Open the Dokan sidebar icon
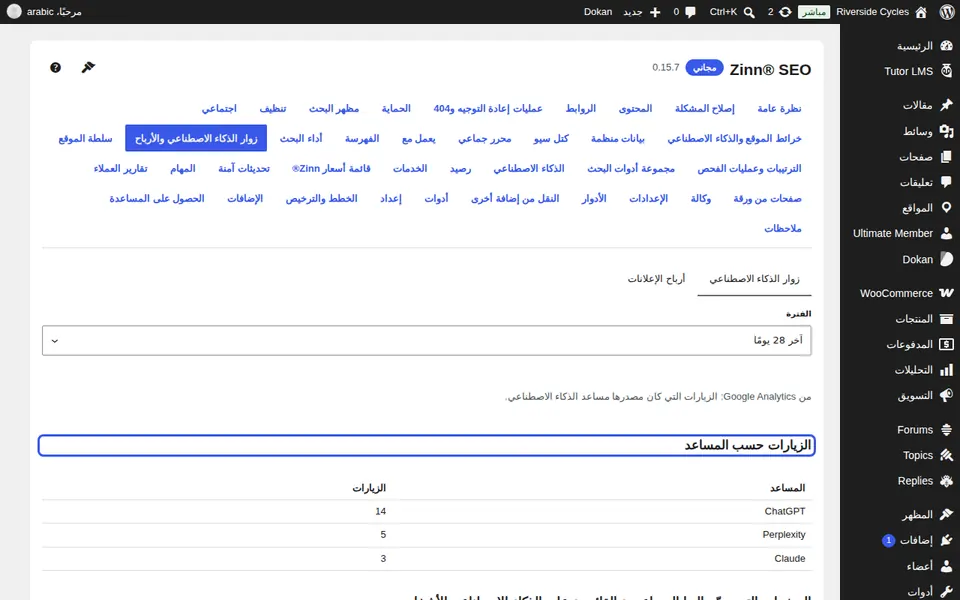 (x=947, y=259)
